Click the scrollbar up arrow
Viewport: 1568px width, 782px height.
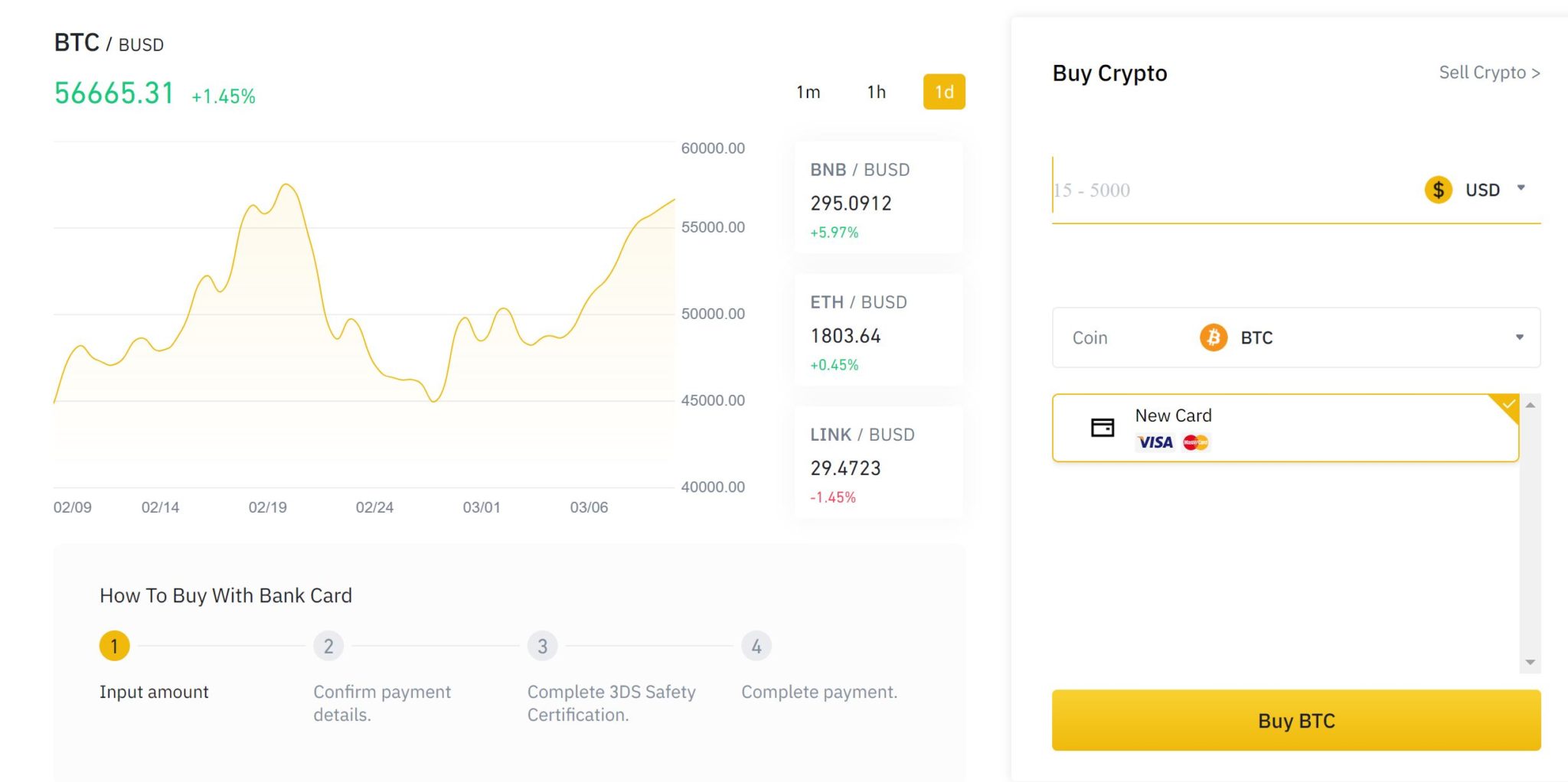1531,406
